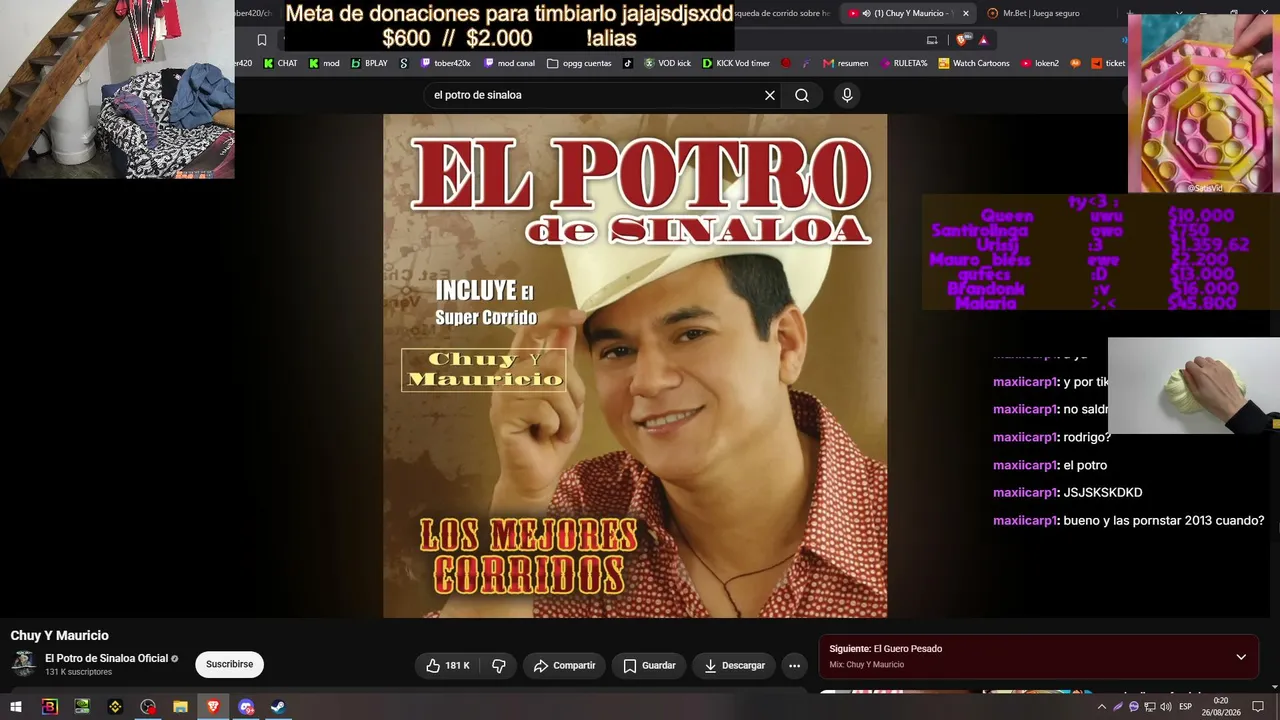Click the magnifying glass search button

point(802,95)
